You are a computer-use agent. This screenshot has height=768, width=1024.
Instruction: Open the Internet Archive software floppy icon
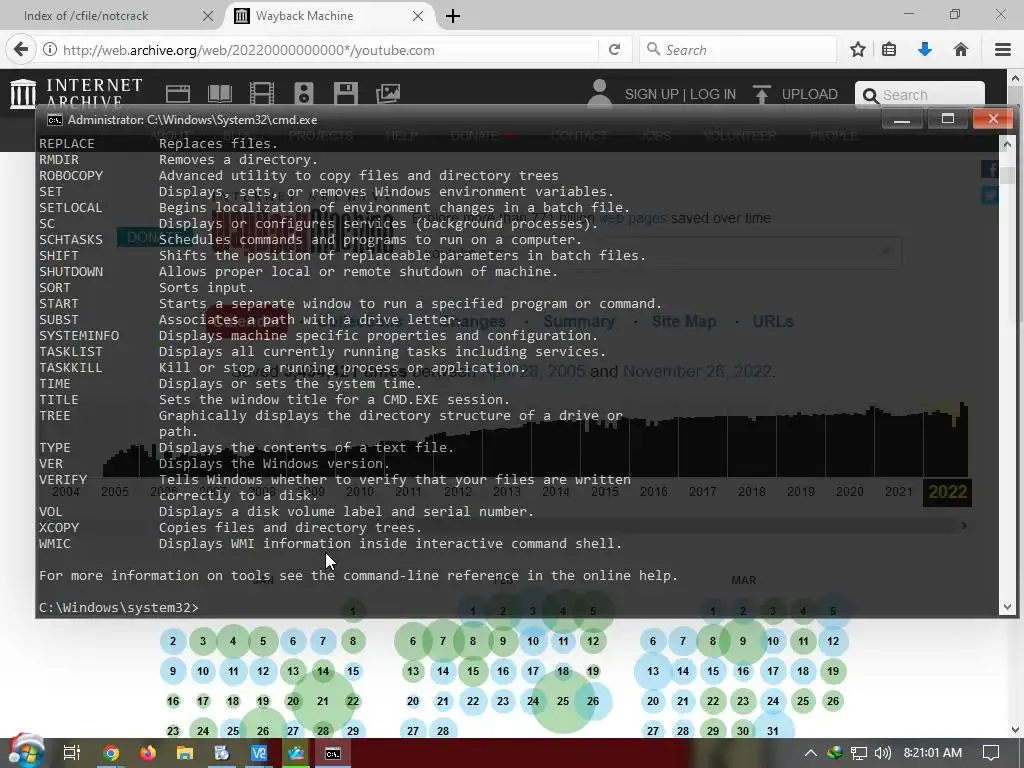point(345,94)
